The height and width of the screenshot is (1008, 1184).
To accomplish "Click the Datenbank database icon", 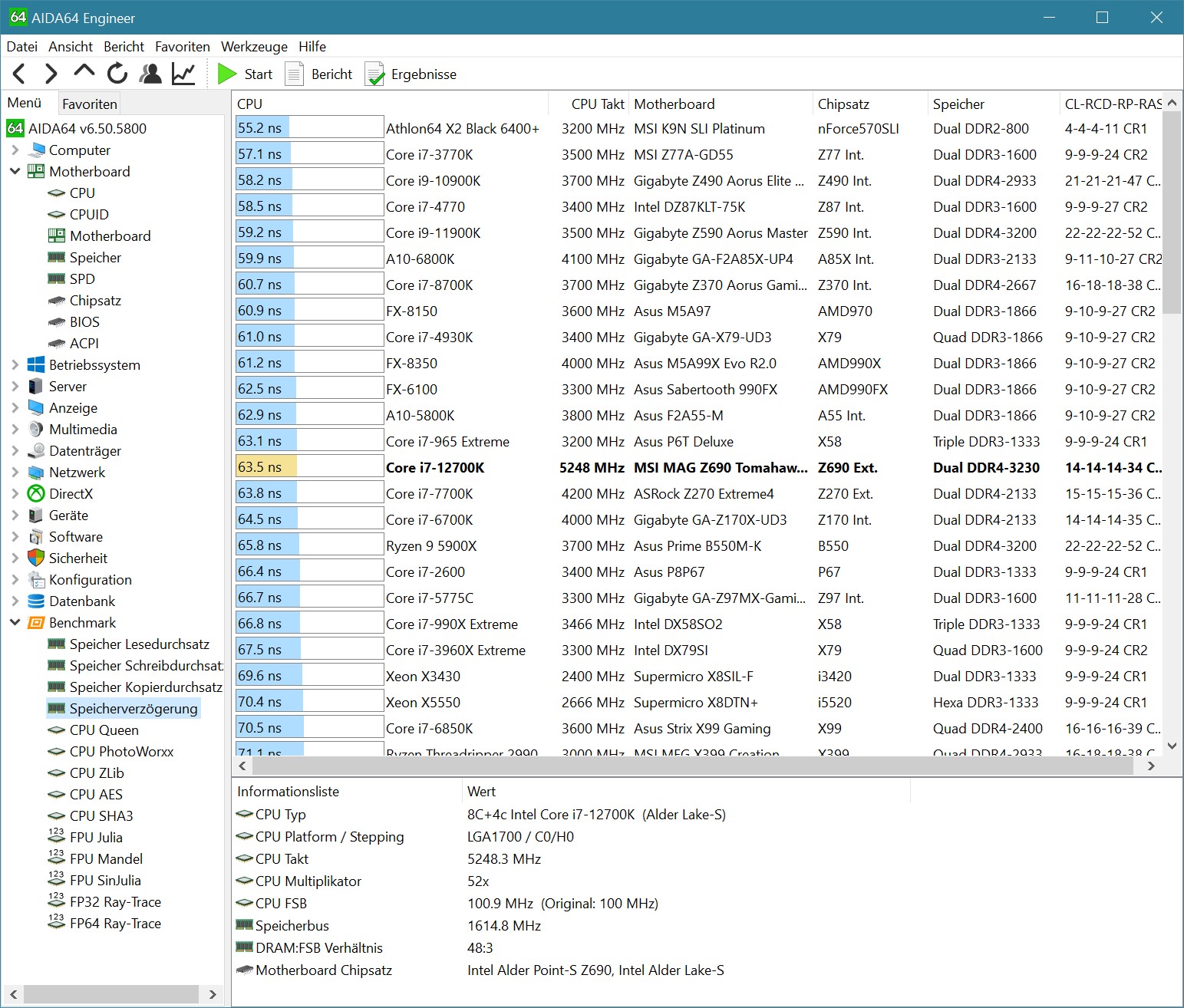I will tap(36, 601).
